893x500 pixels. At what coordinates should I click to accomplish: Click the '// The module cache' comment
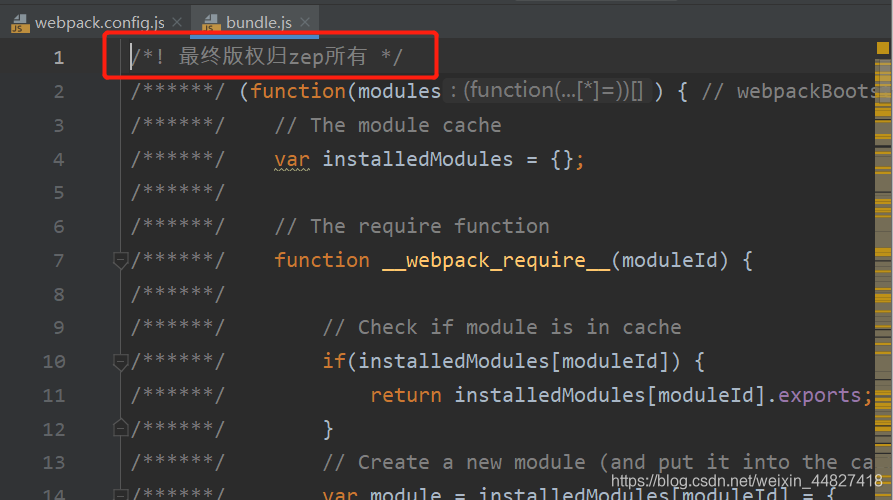(388, 125)
